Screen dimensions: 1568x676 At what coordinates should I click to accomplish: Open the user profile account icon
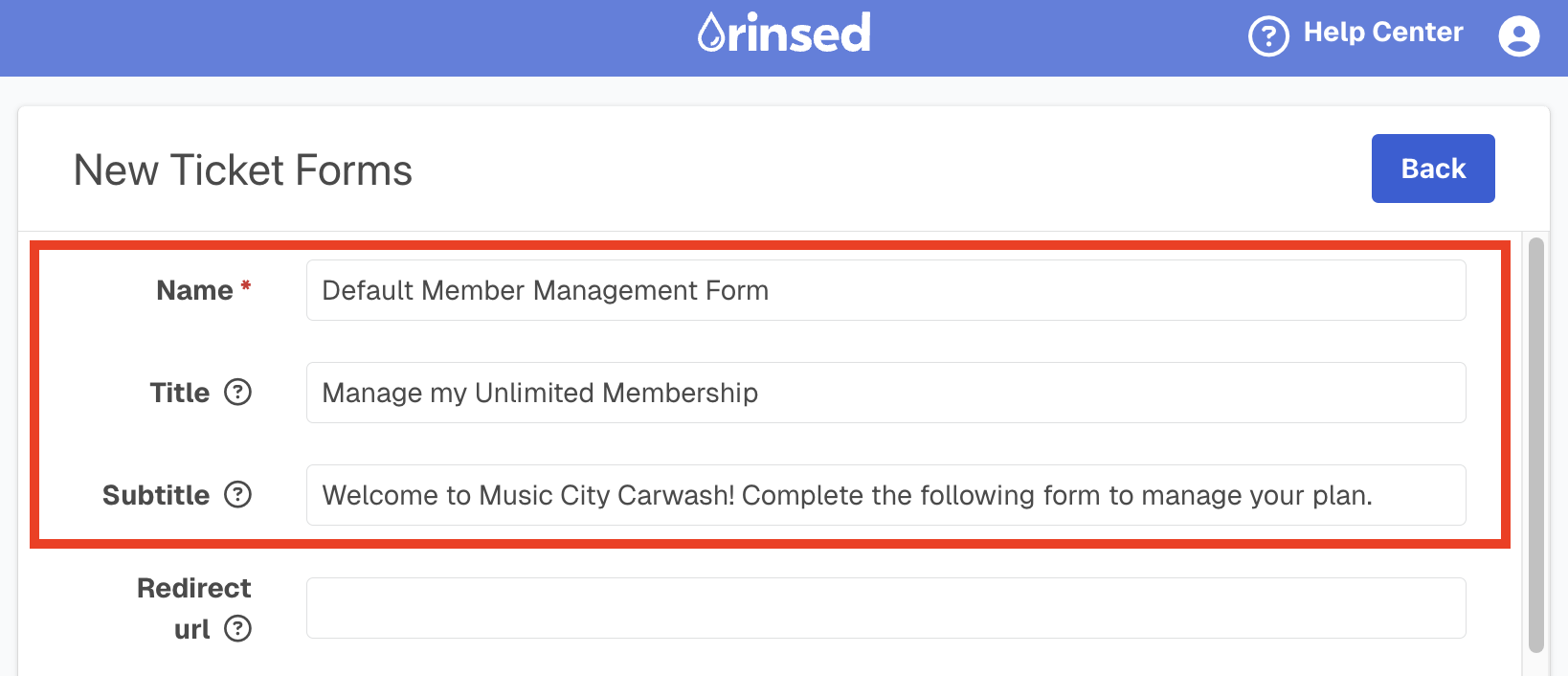click(x=1518, y=36)
